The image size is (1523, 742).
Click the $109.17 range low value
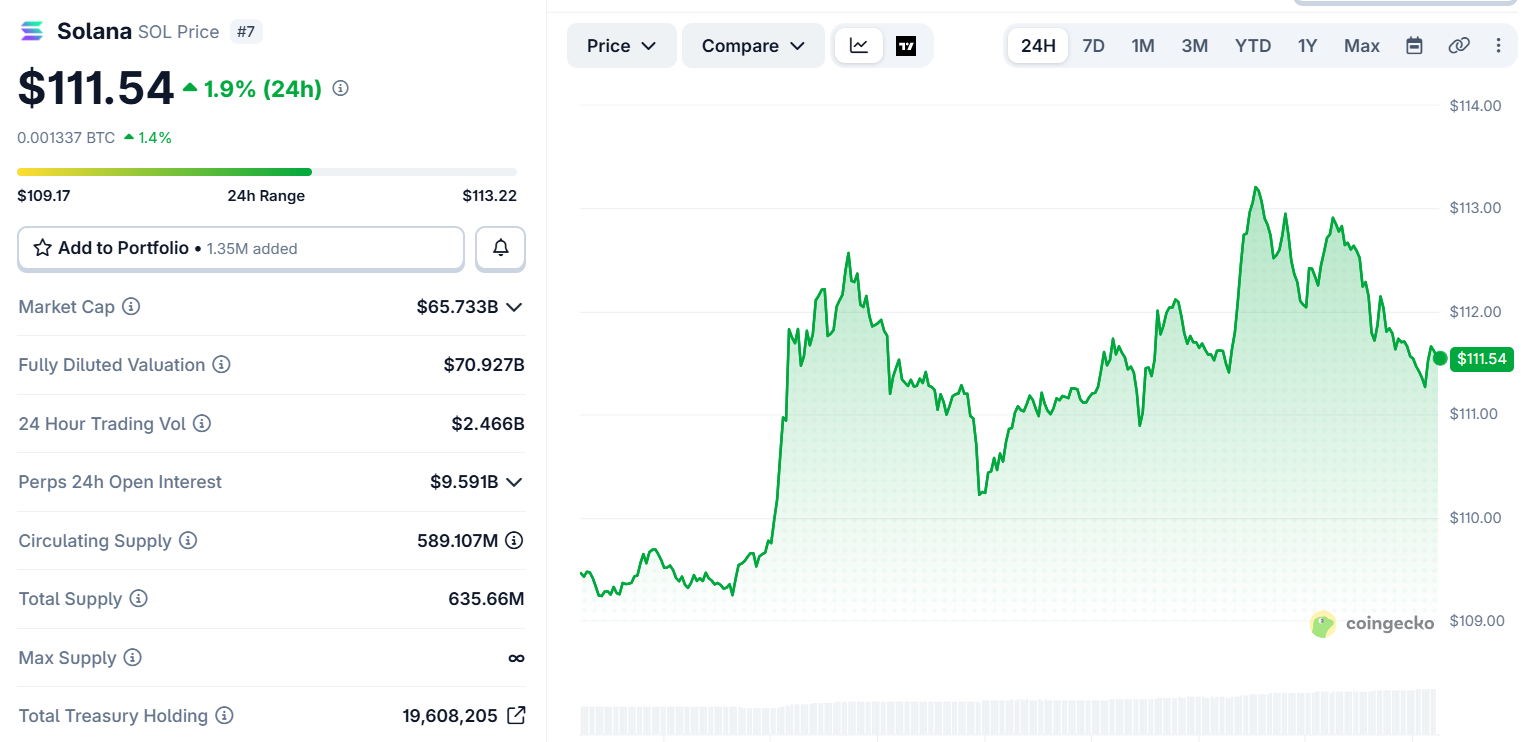click(x=44, y=196)
